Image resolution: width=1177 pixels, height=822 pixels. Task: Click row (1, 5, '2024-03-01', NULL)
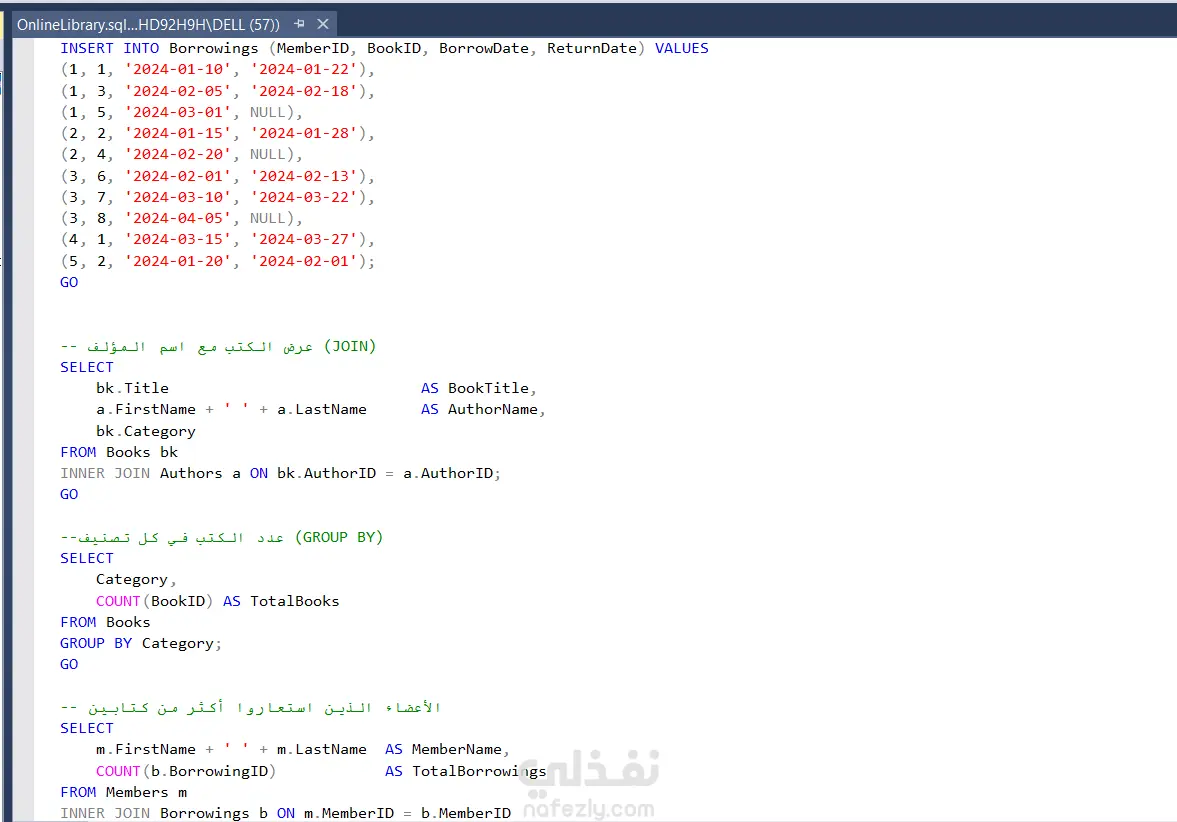click(x=181, y=112)
